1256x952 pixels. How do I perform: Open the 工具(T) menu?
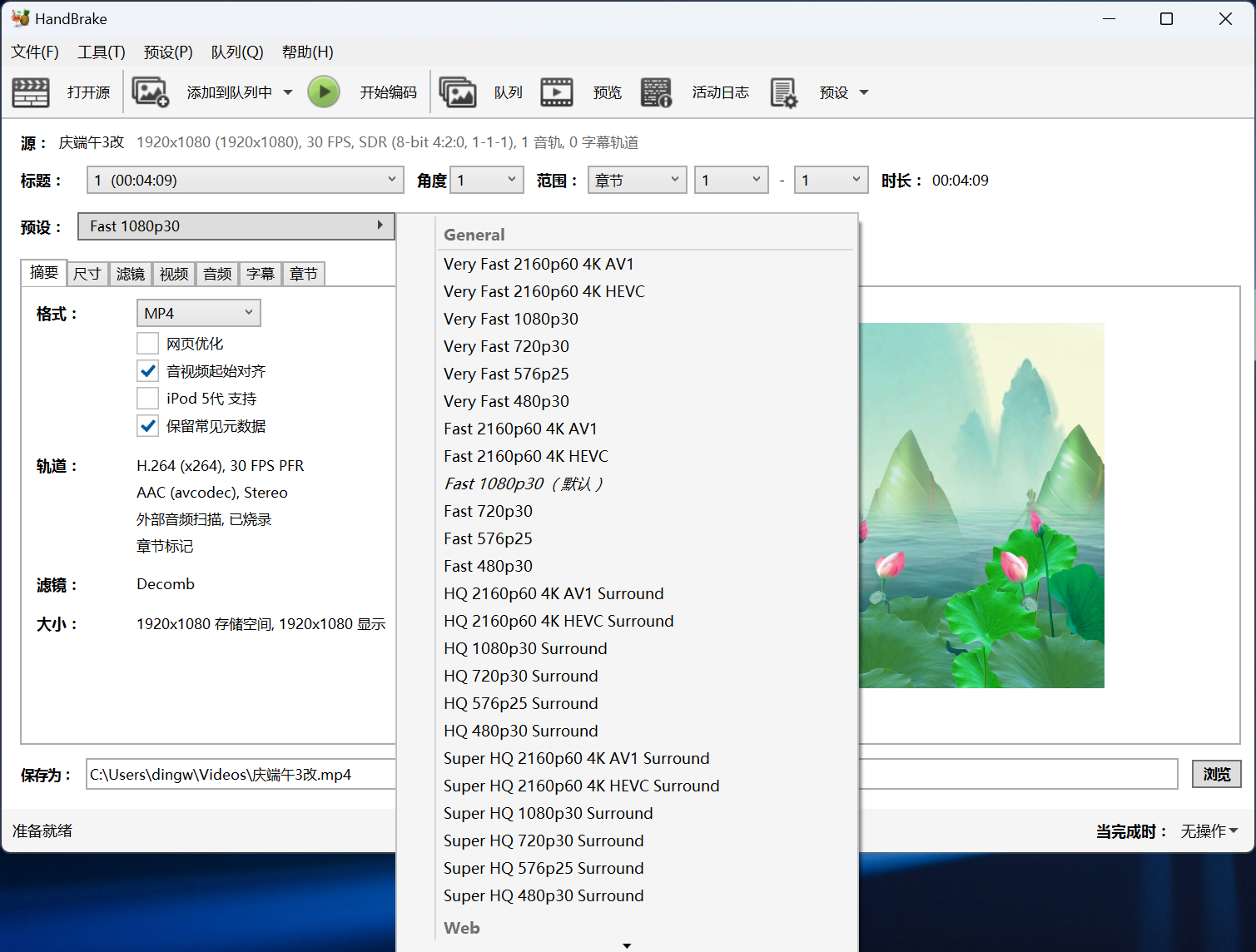(x=102, y=52)
